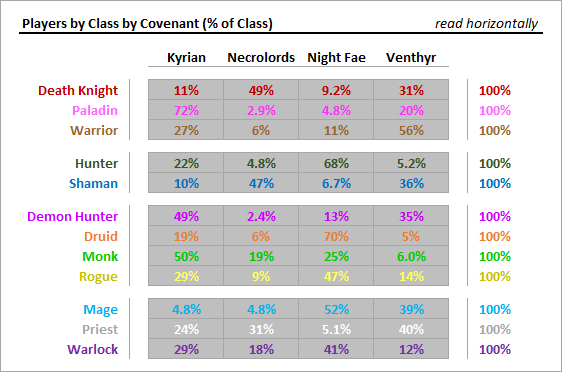This screenshot has width=563, height=373.
Task: Select the Demon Hunter row label
Action: pyautogui.click(x=73, y=216)
